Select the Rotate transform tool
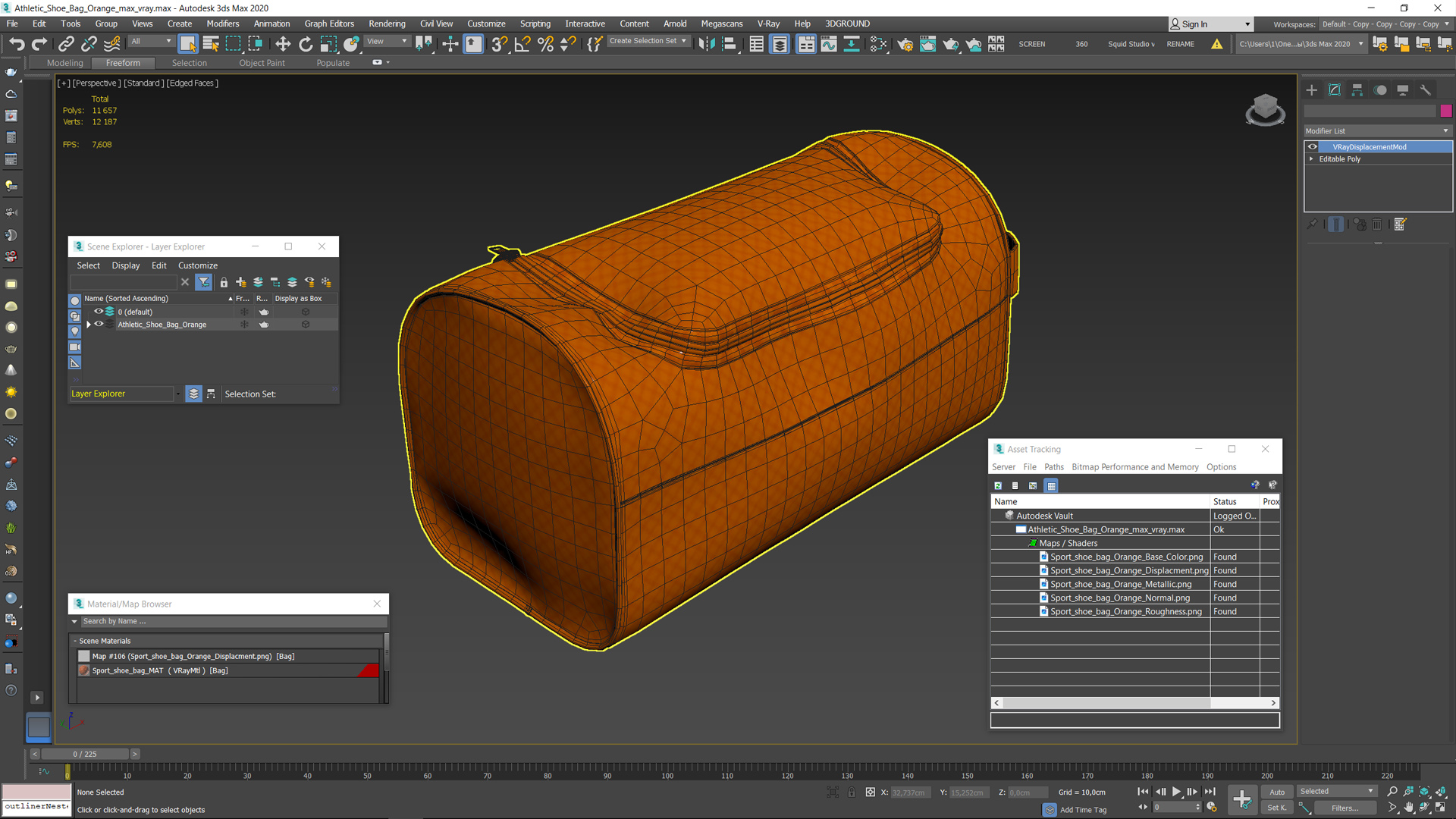 coord(305,44)
